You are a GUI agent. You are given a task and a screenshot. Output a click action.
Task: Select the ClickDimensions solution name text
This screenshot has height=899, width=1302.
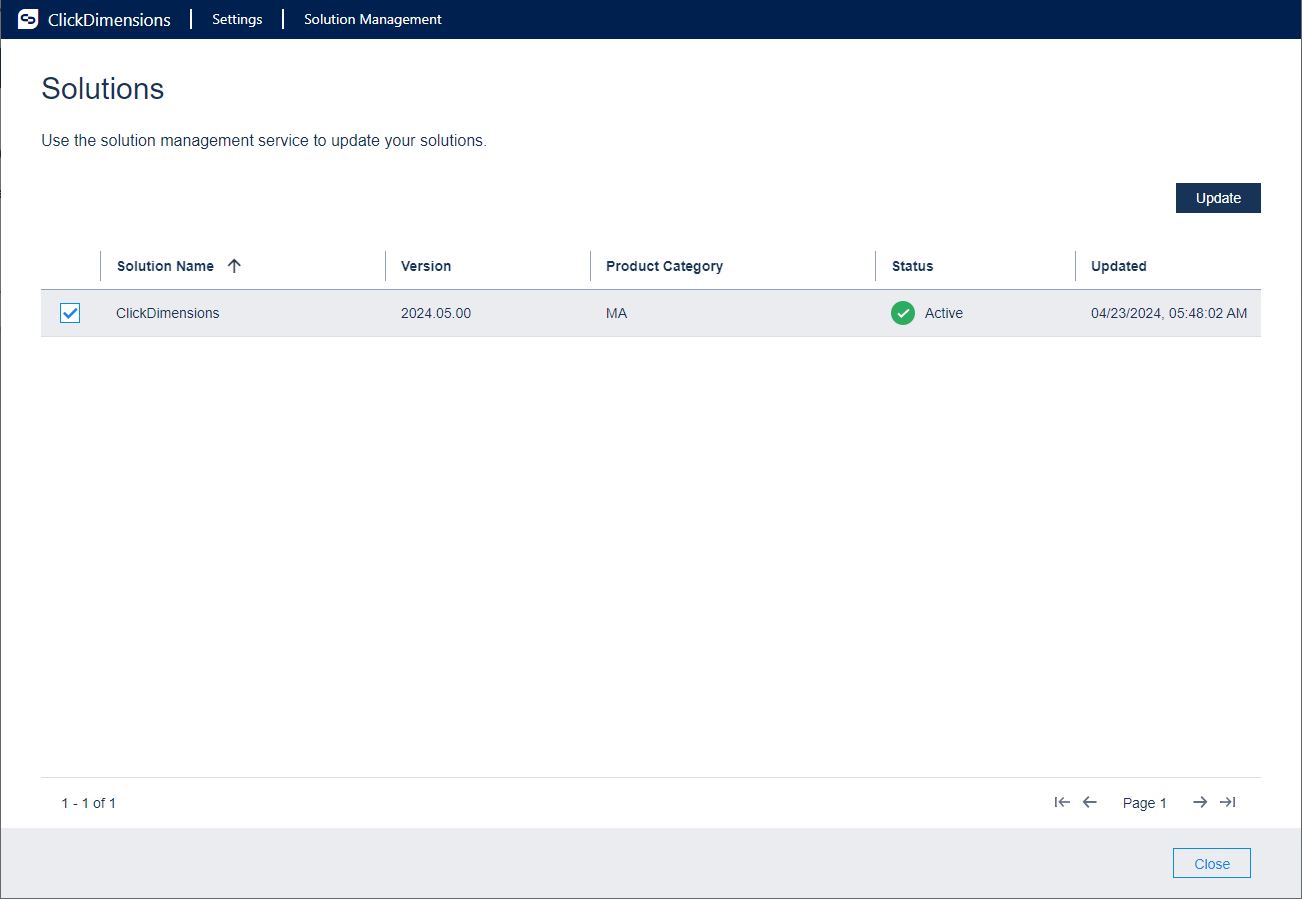(x=167, y=313)
